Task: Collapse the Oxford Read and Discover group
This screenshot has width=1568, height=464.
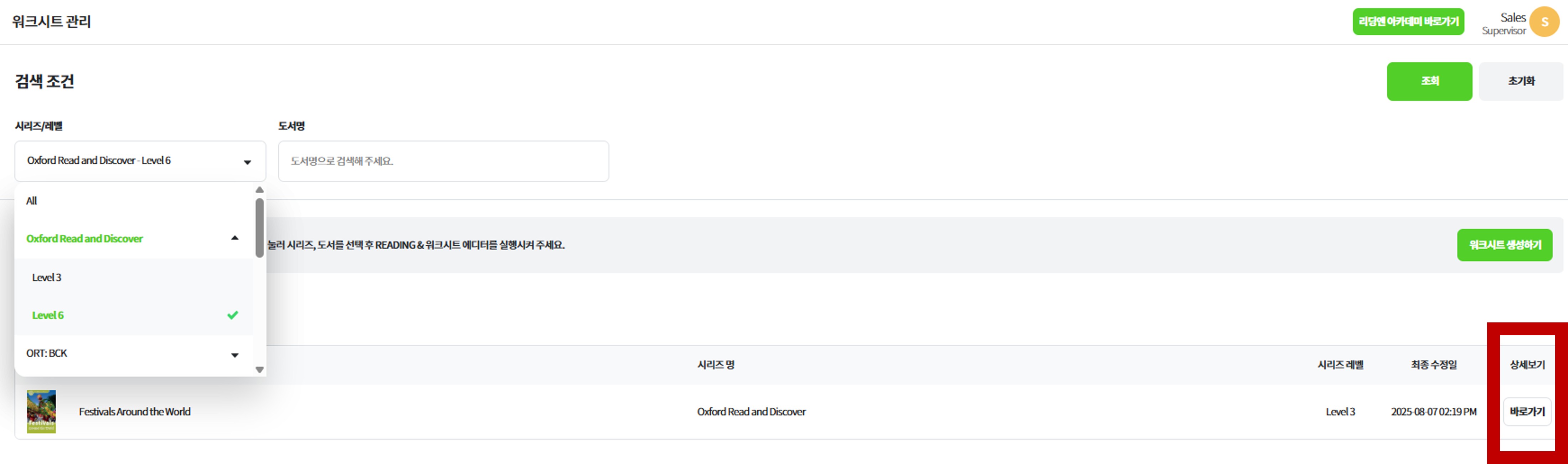Action: pos(234,238)
